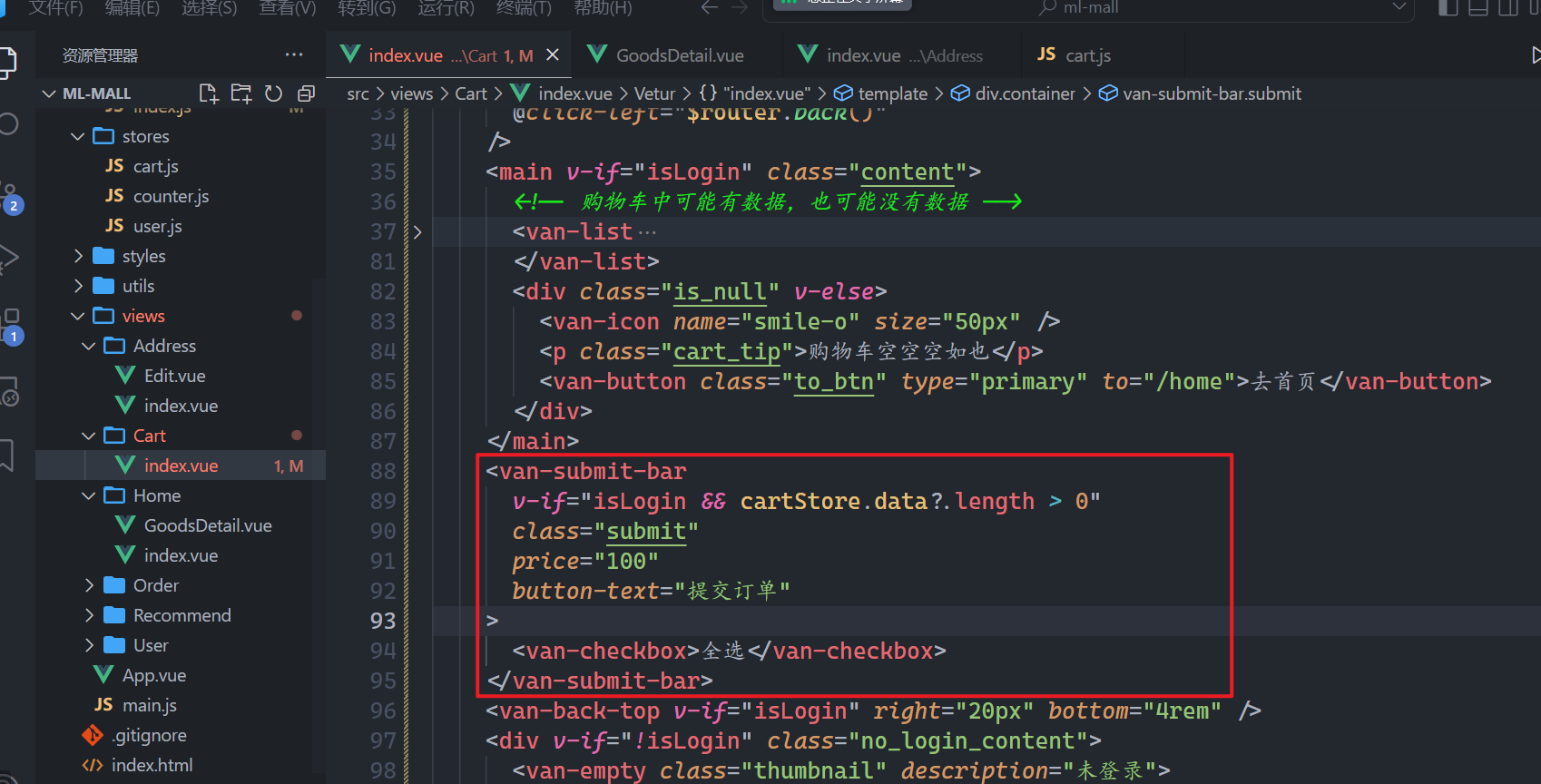
Task: Open the 终端(T) menu
Action: pos(524,8)
